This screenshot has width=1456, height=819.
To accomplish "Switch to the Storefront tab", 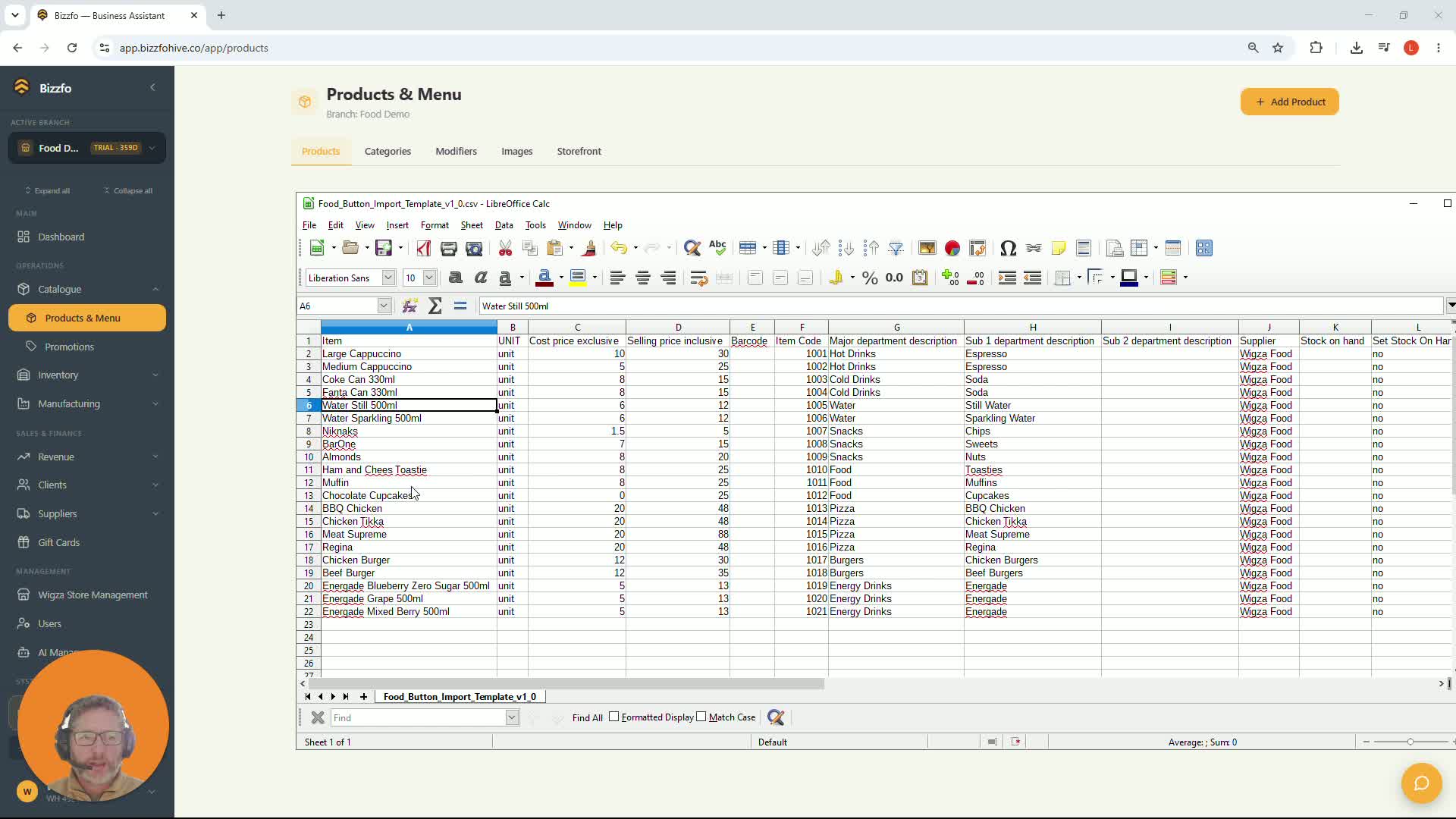I will coord(579,151).
